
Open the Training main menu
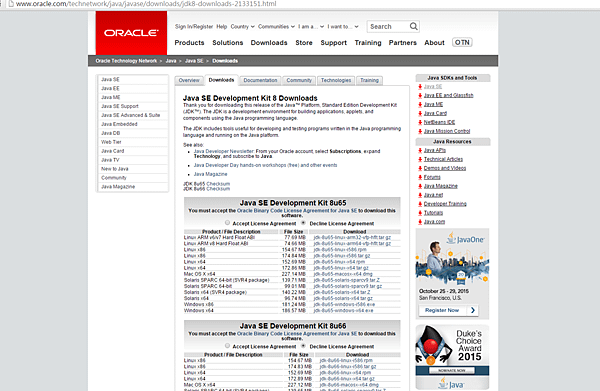click(x=368, y=43)
